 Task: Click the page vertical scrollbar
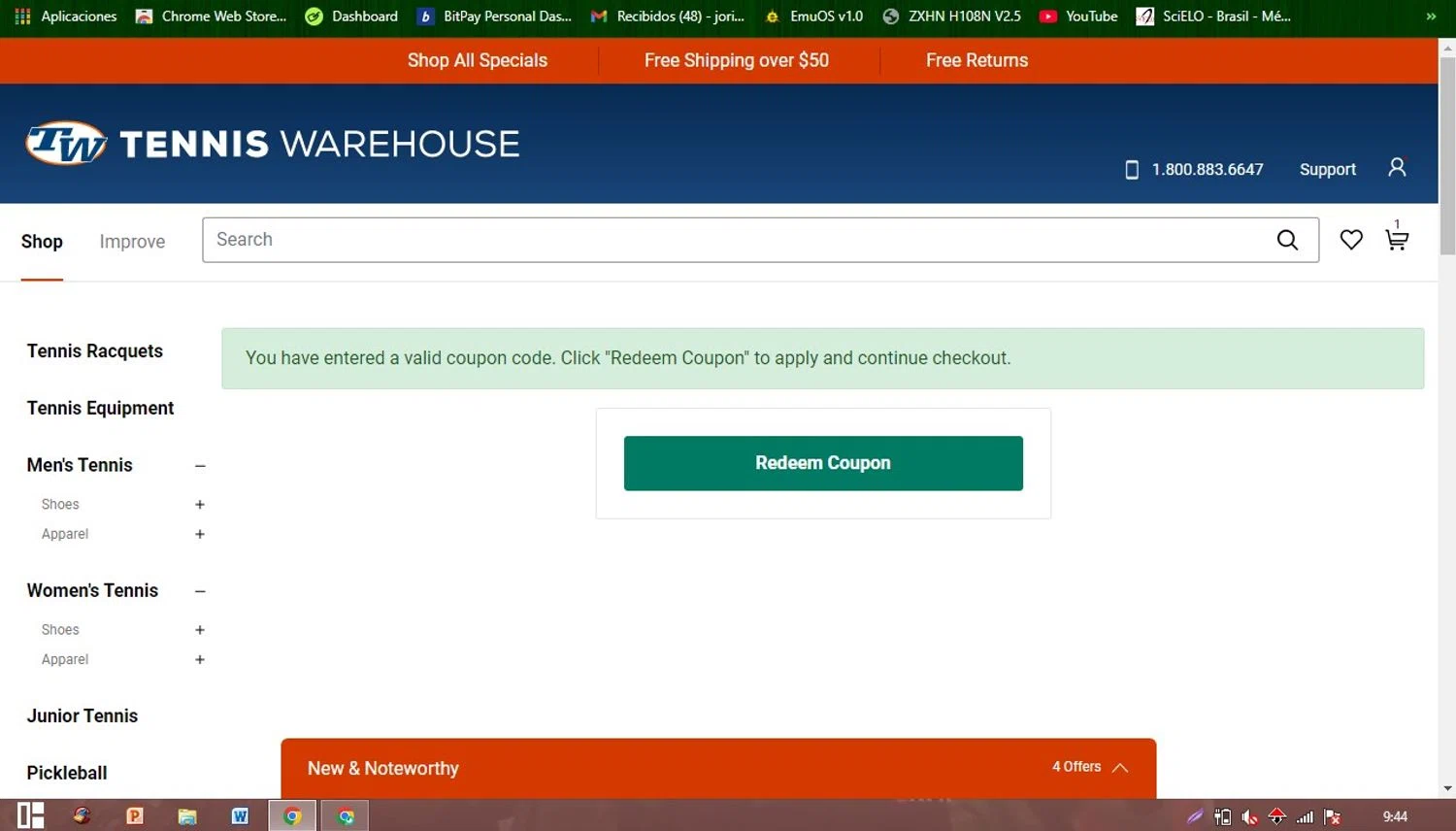(1447, 155)
